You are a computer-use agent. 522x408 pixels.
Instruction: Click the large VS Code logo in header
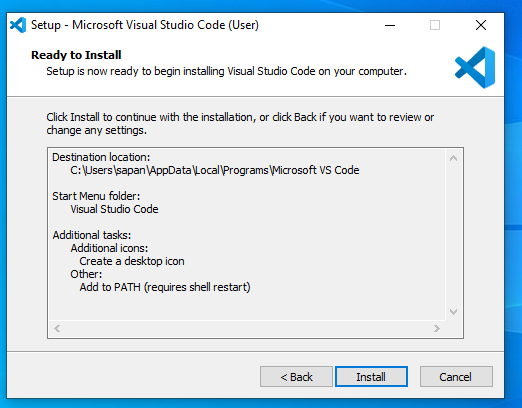click(475, 67)
